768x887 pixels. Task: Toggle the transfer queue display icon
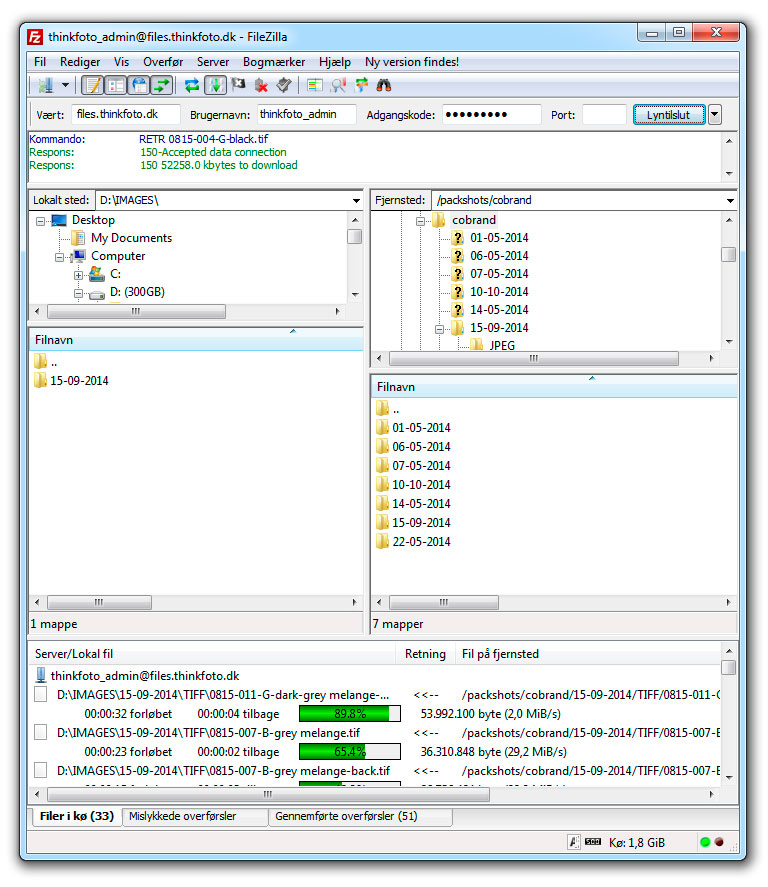point(161,85)
